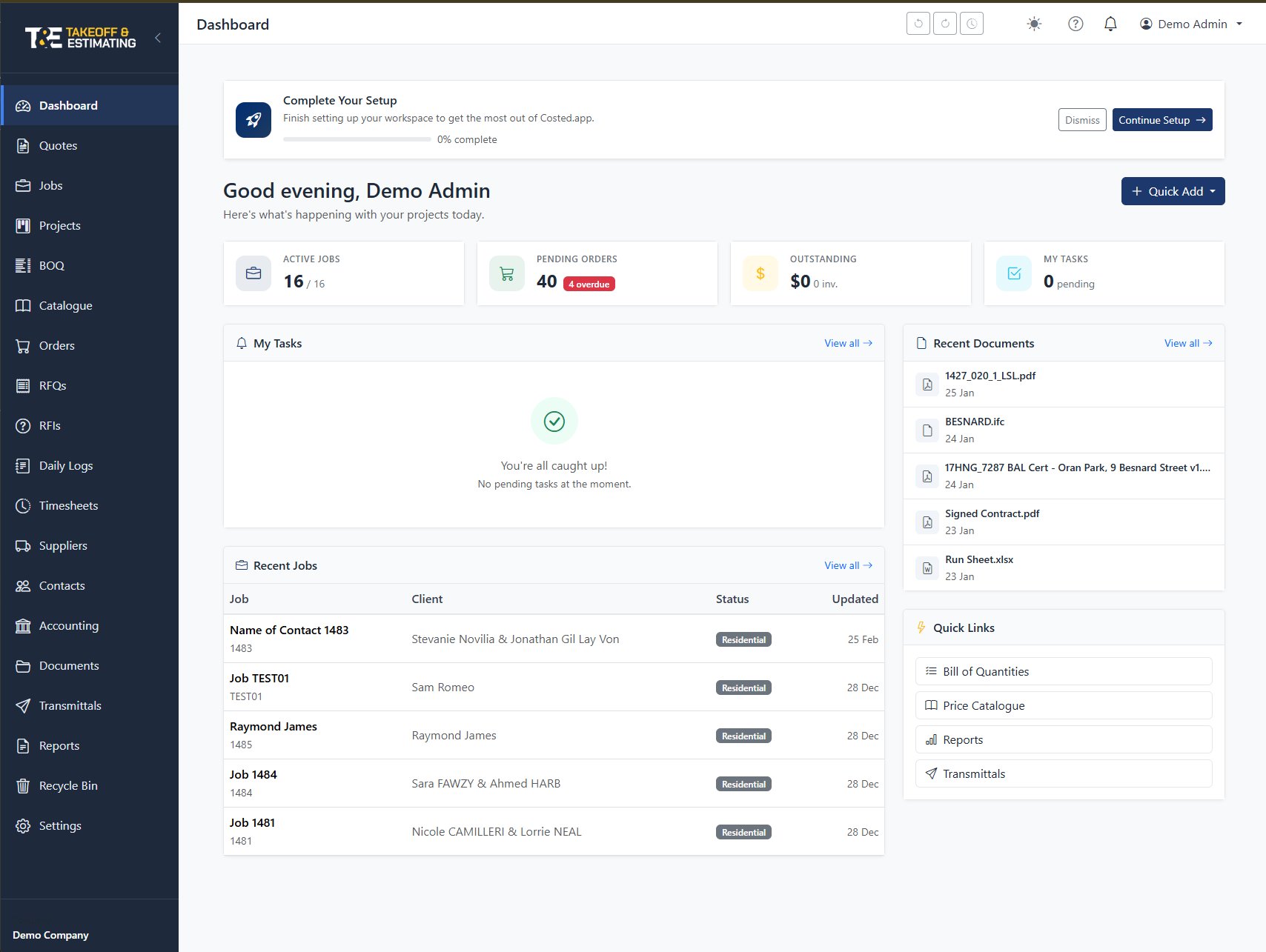Click the setup progress bar
Viewport: 1266px width, 952px height.
pyautogui.click(x=357, y=139)
